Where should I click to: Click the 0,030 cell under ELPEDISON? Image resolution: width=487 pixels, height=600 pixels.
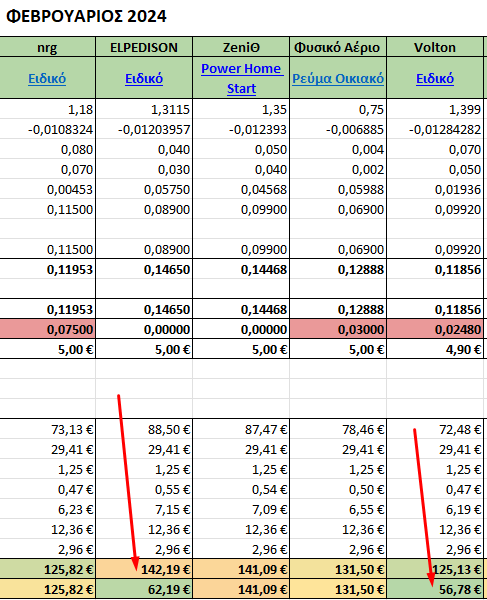pos(144,169)
